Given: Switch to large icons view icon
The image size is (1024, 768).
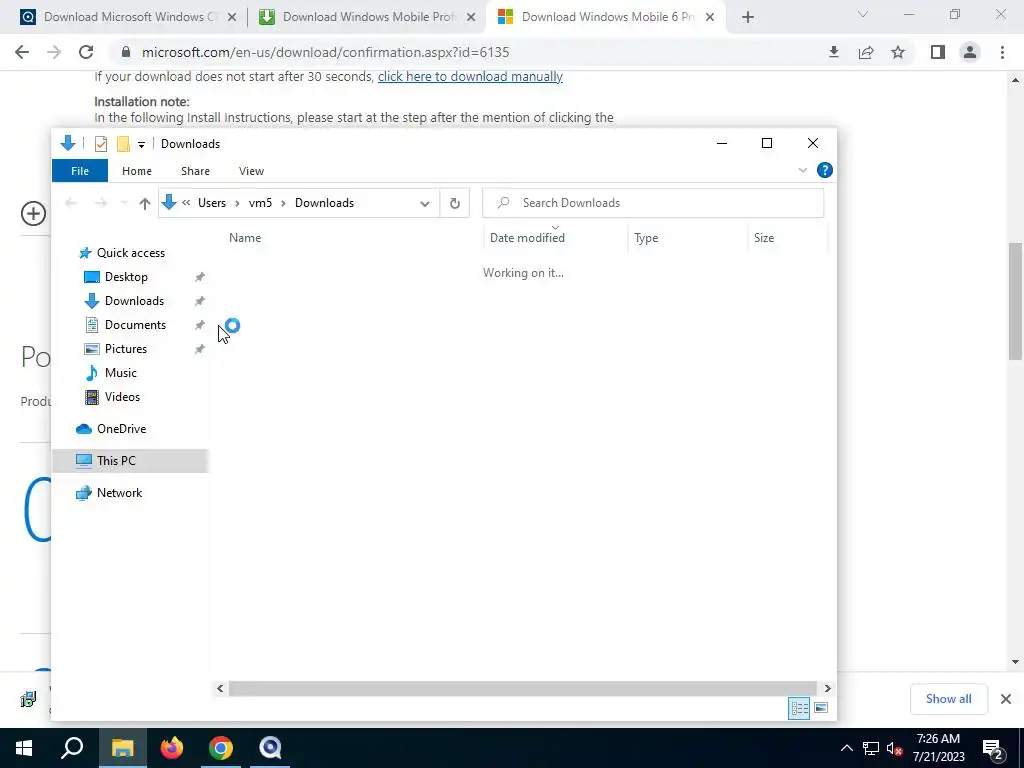Looking at the screenshot, I should coord(821,709).
